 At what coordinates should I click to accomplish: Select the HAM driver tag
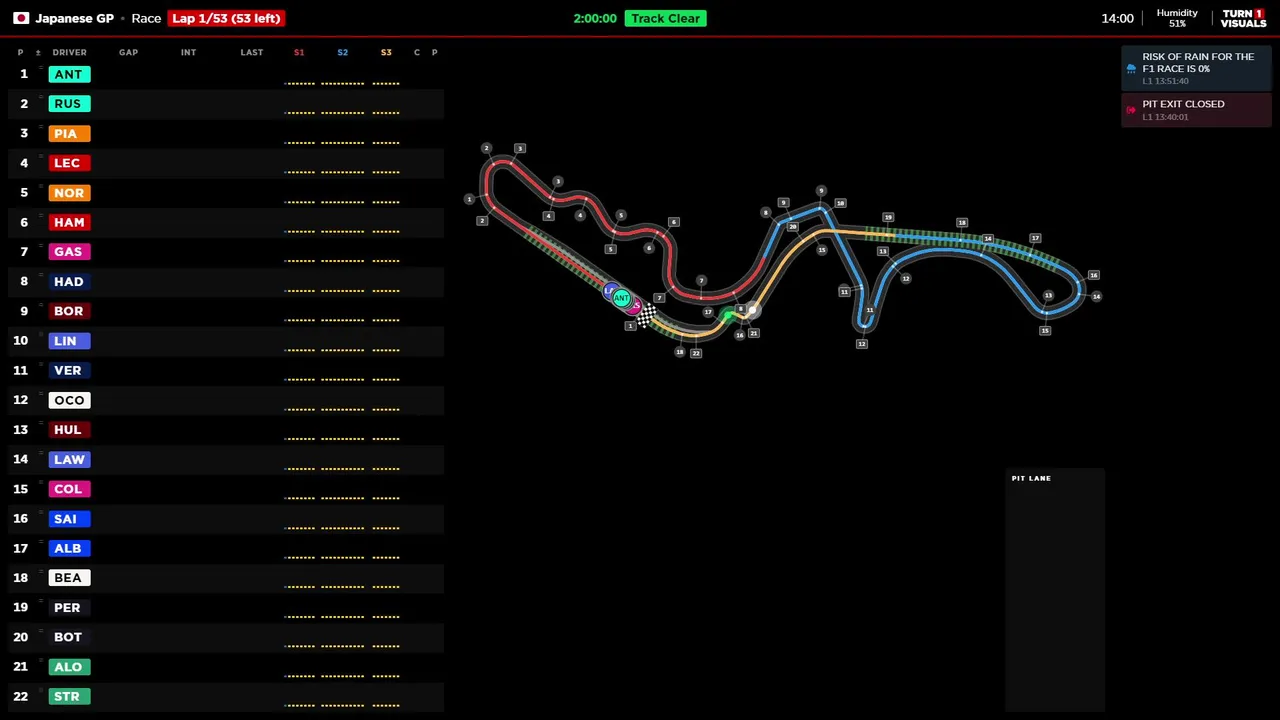pyautogui.click(x=69, y=222)
